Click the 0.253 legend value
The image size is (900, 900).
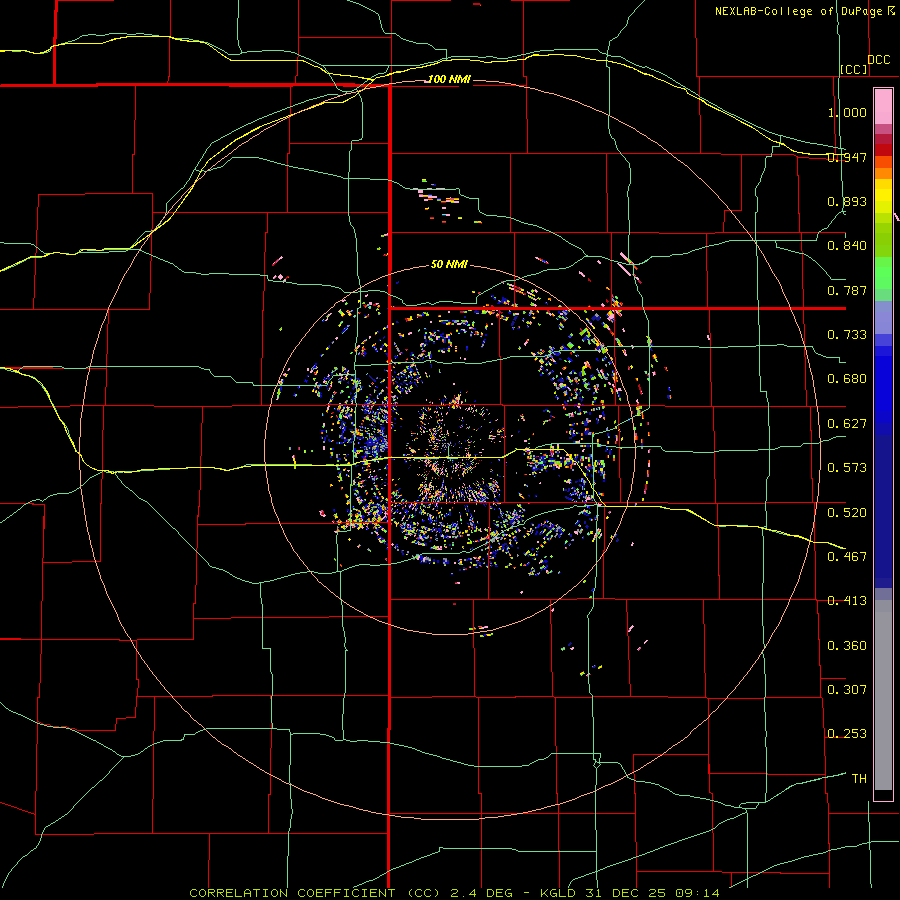(847, 734)
